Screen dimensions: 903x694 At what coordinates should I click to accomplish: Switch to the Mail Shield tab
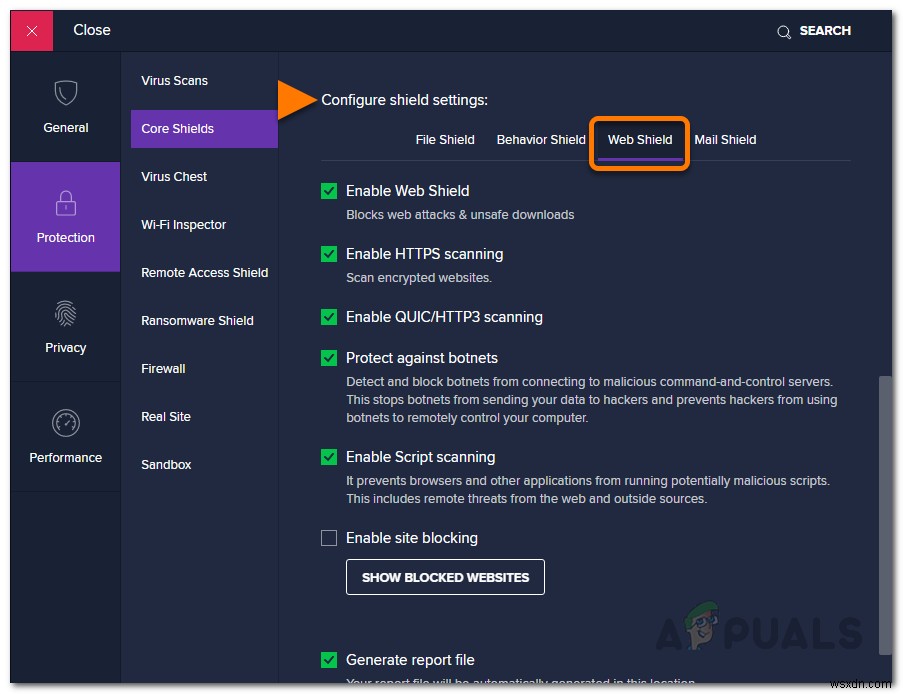coord(725,139)
